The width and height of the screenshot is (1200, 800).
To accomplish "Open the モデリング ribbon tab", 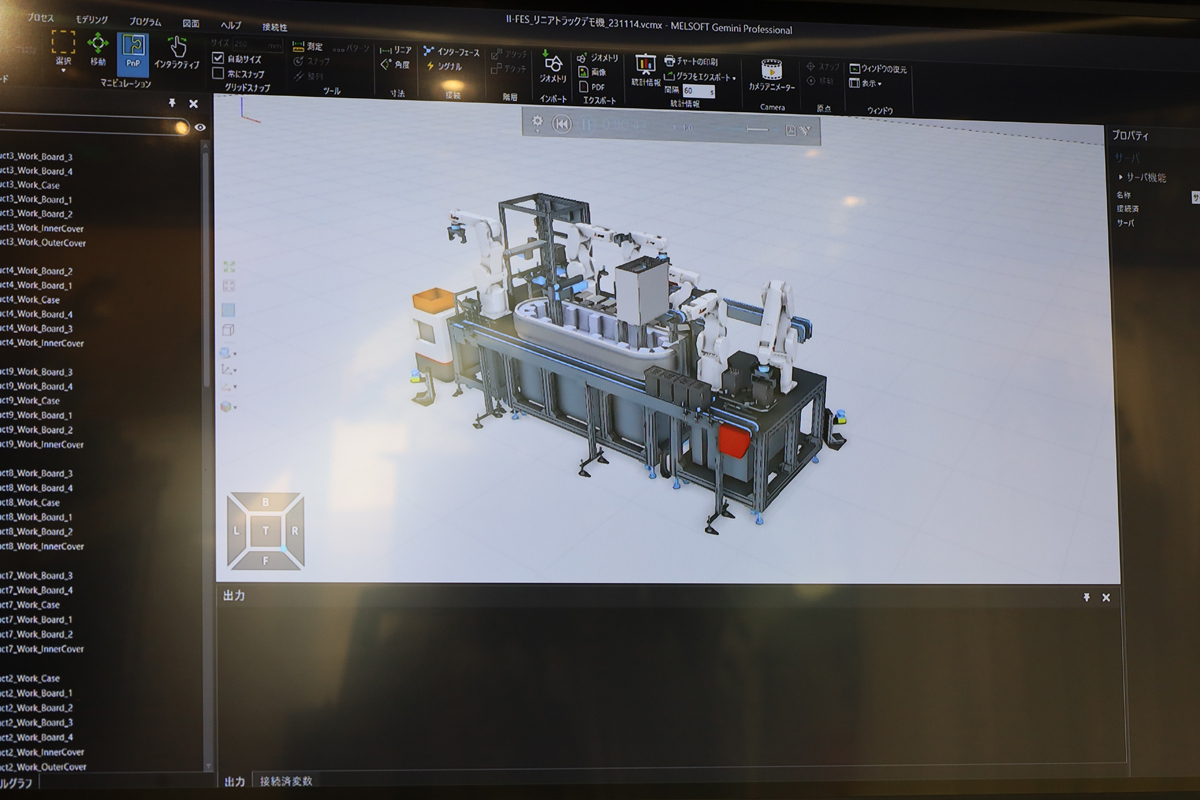I will 92,20.
